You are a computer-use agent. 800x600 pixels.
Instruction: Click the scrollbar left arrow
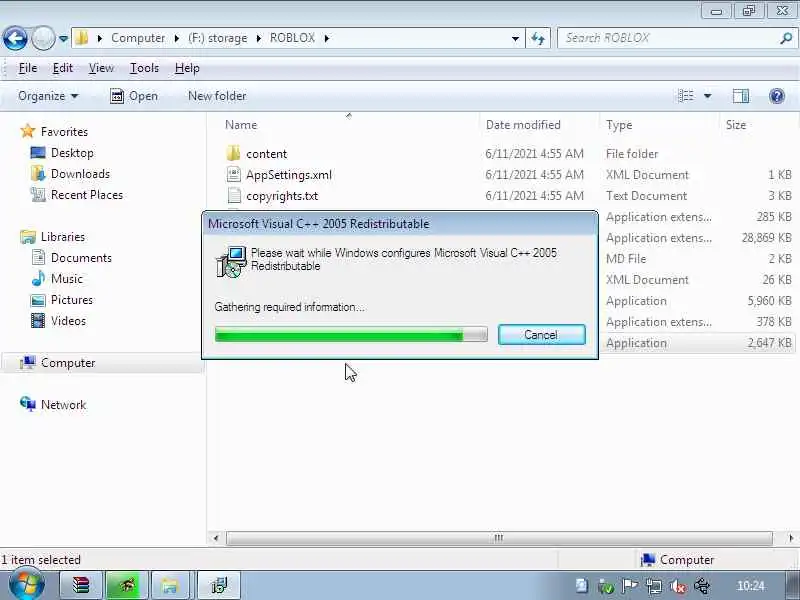[216, 538]
